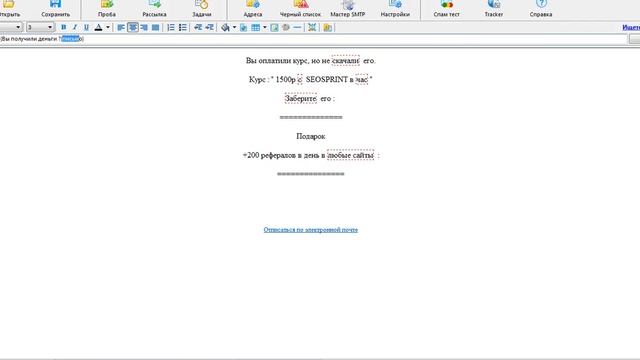Click the folder icon at toolbar end
The height and width of the screenshot is (360, 640).
point(327,27)
